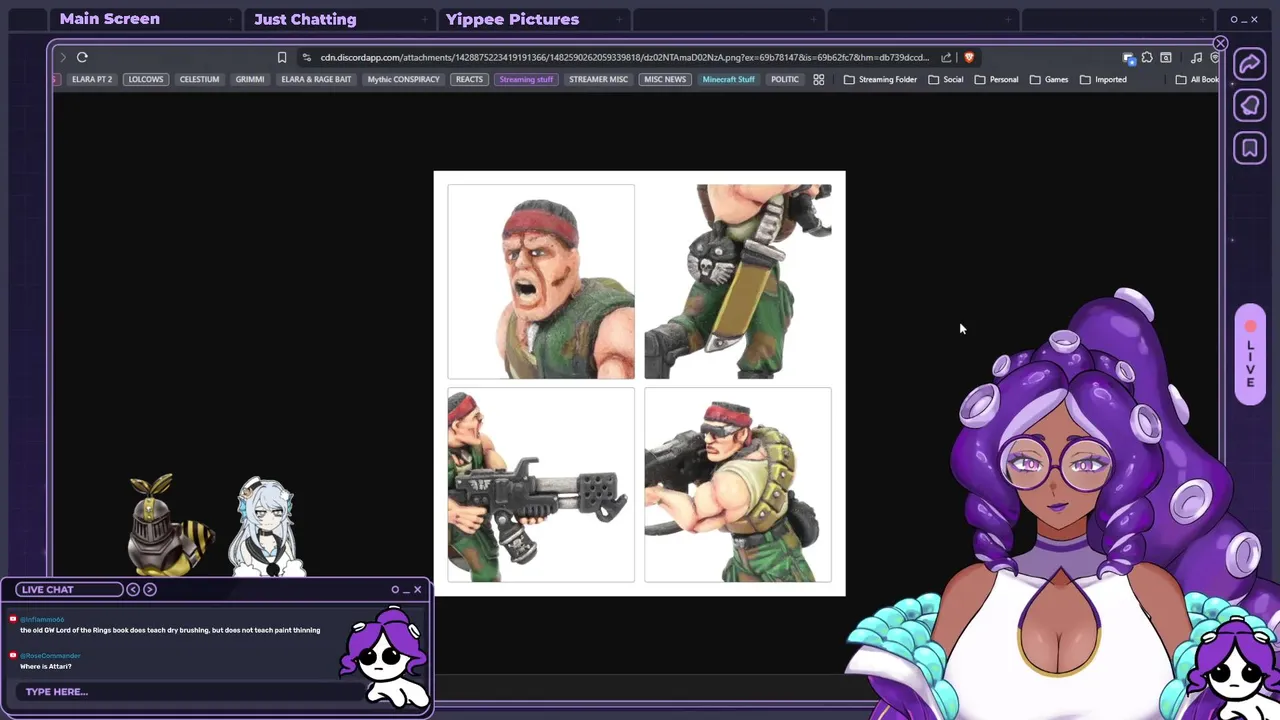
Task: Open site settings icon beside the URL
Action: (x=306, y=57)
